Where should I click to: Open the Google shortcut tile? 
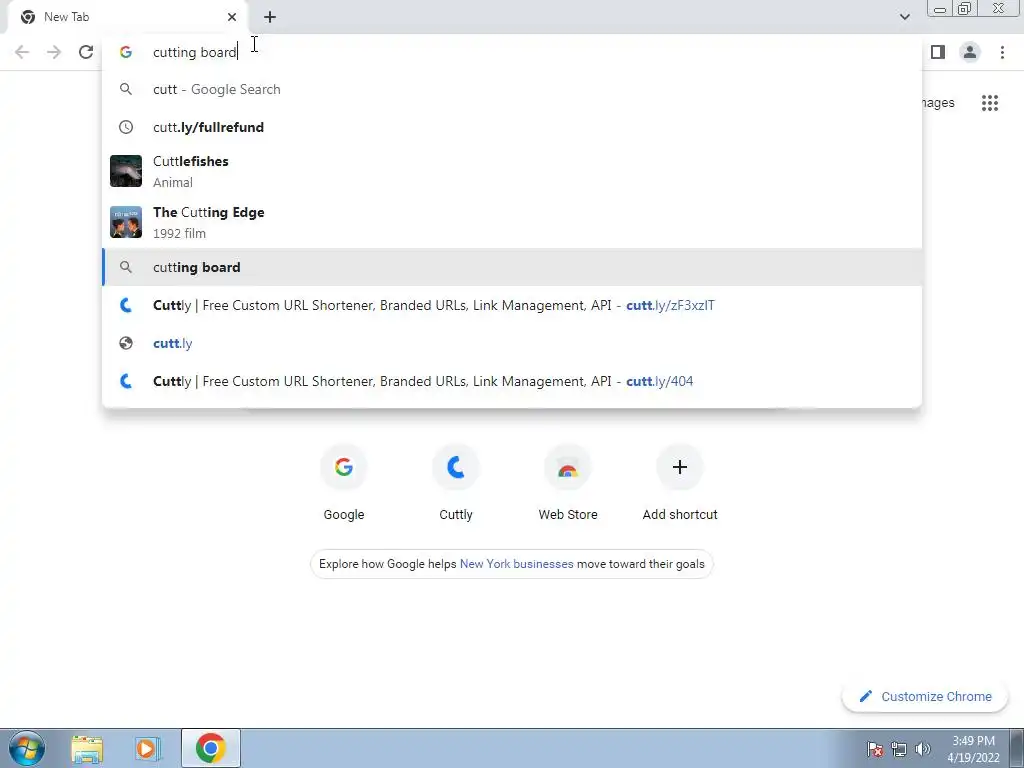344,482
